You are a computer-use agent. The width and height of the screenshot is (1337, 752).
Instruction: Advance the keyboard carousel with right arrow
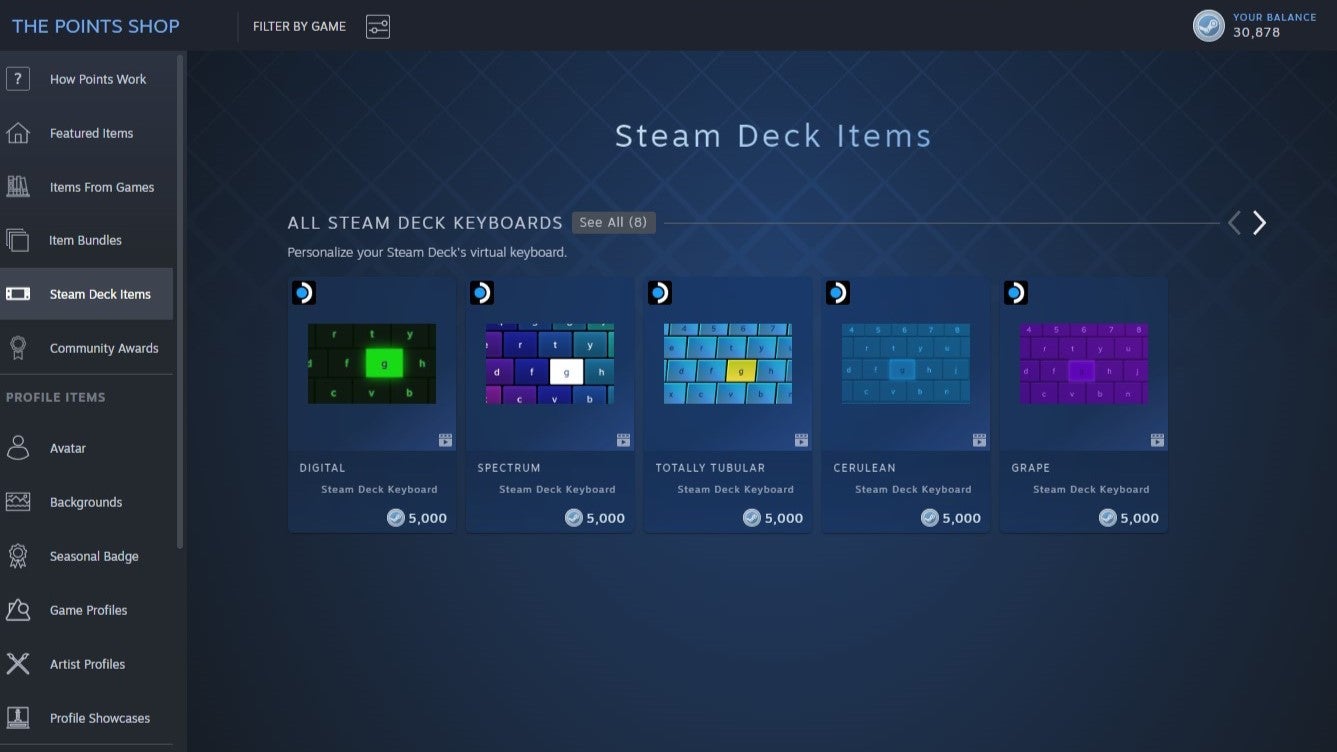point(1259,222)
